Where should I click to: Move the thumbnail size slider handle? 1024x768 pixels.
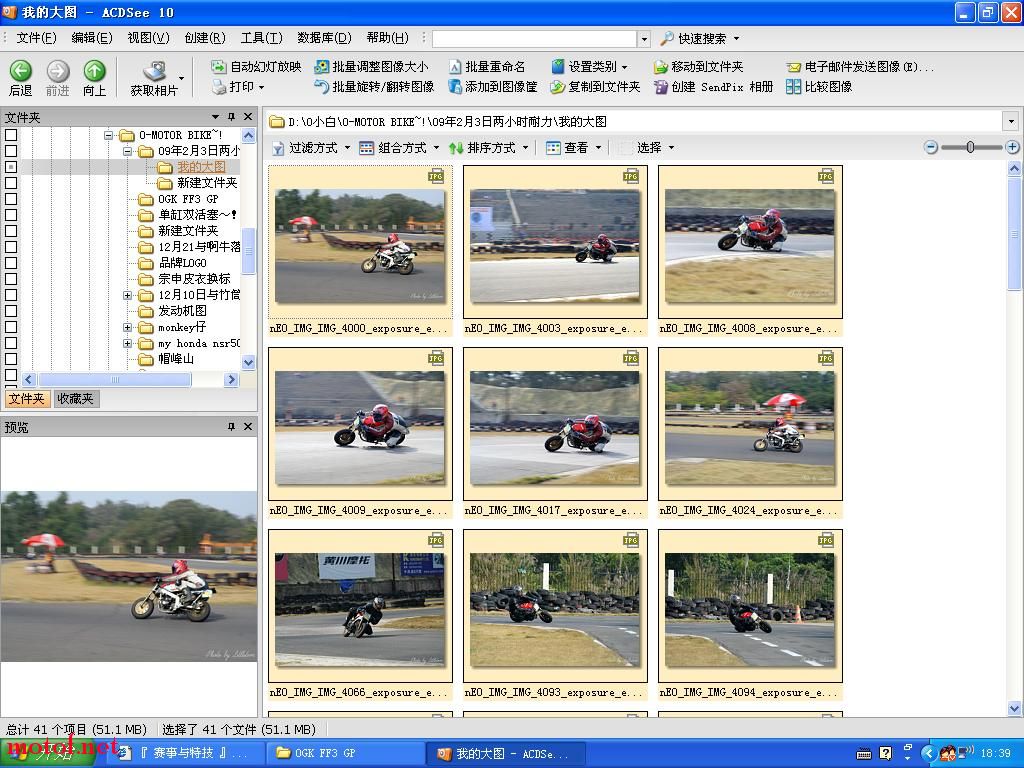point(970,148)
